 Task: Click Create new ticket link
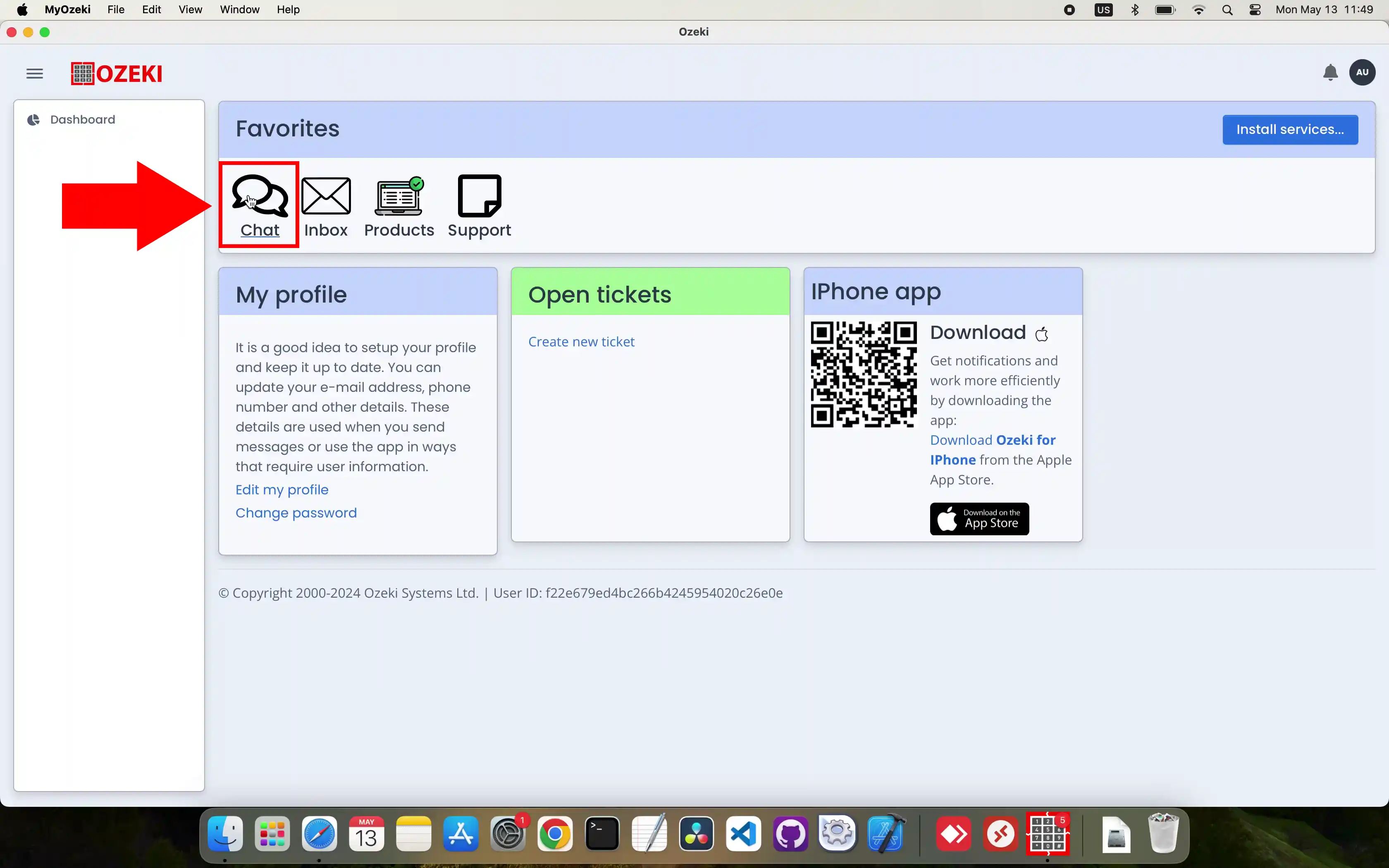point(581,341)
